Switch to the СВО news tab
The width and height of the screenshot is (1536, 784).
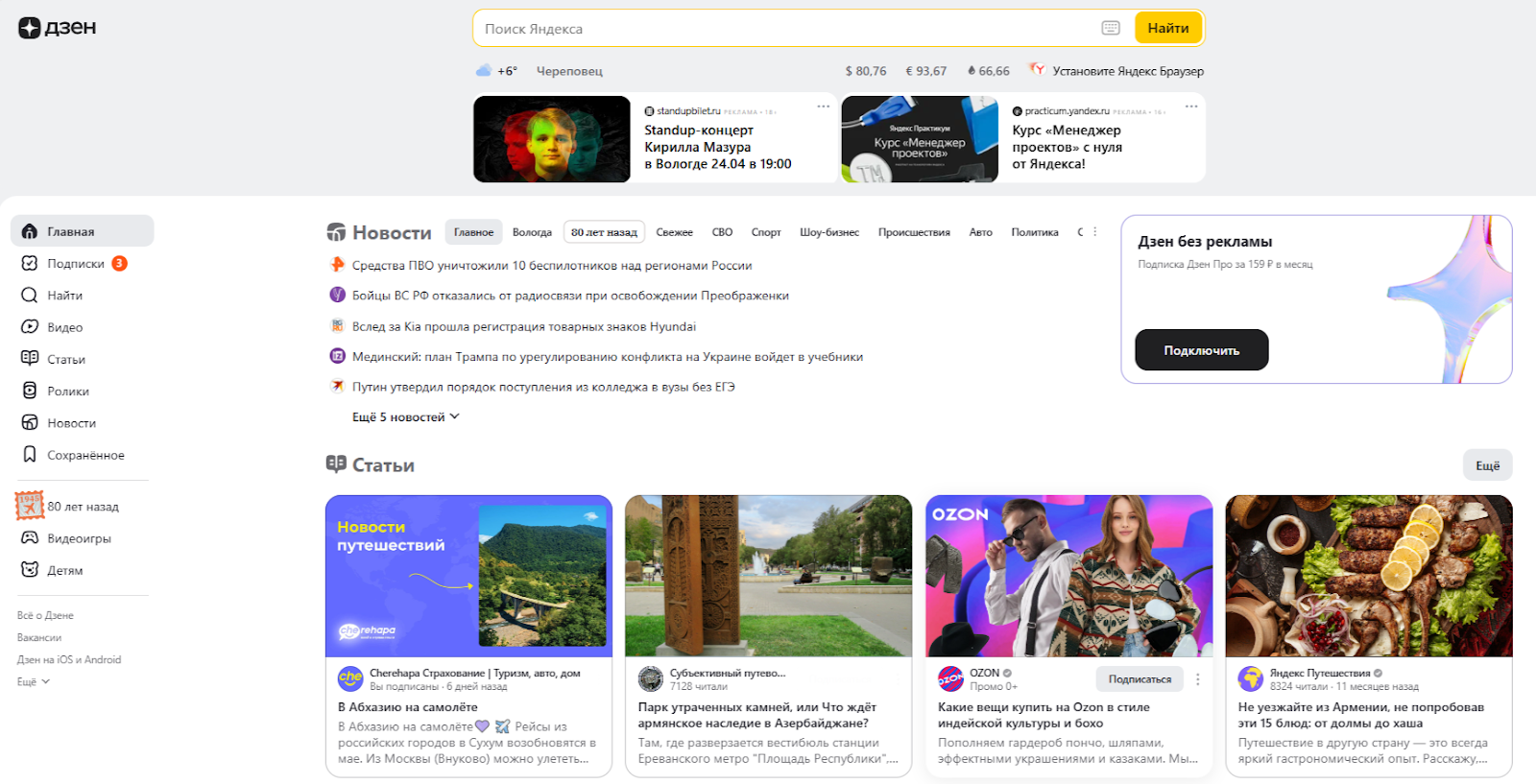722,232
